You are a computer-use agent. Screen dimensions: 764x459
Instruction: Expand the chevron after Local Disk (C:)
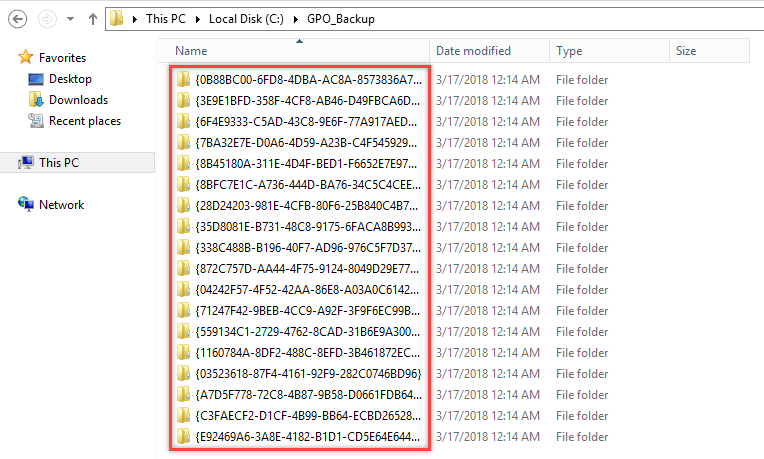[x=295, y=19]
